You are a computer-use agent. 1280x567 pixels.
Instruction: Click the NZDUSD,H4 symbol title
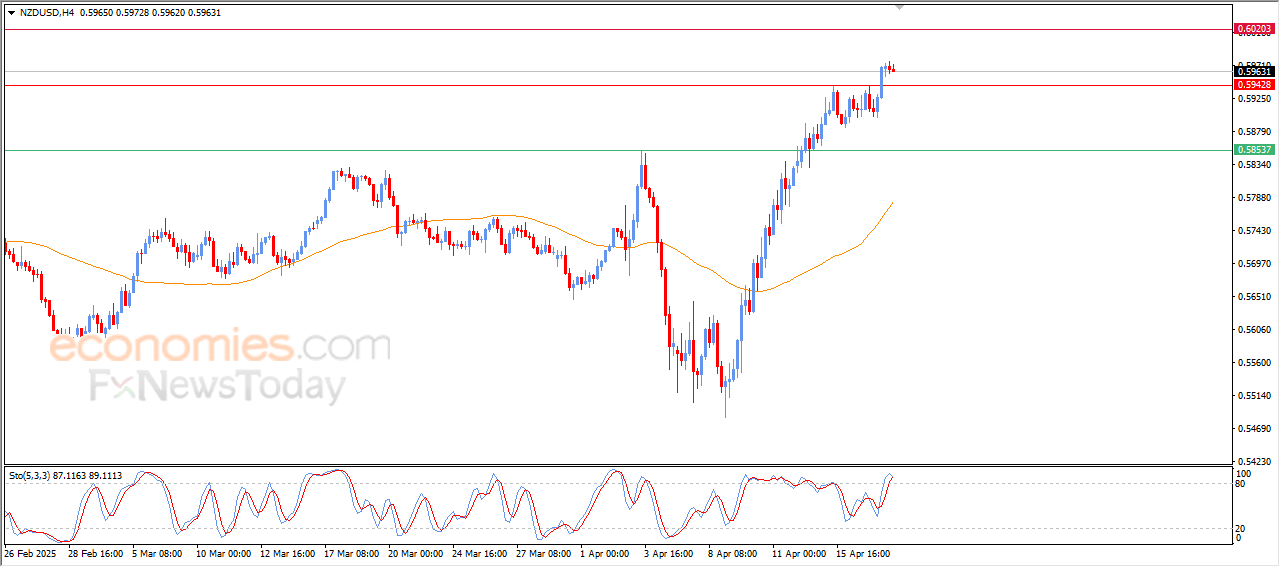[x=47, y=12]
